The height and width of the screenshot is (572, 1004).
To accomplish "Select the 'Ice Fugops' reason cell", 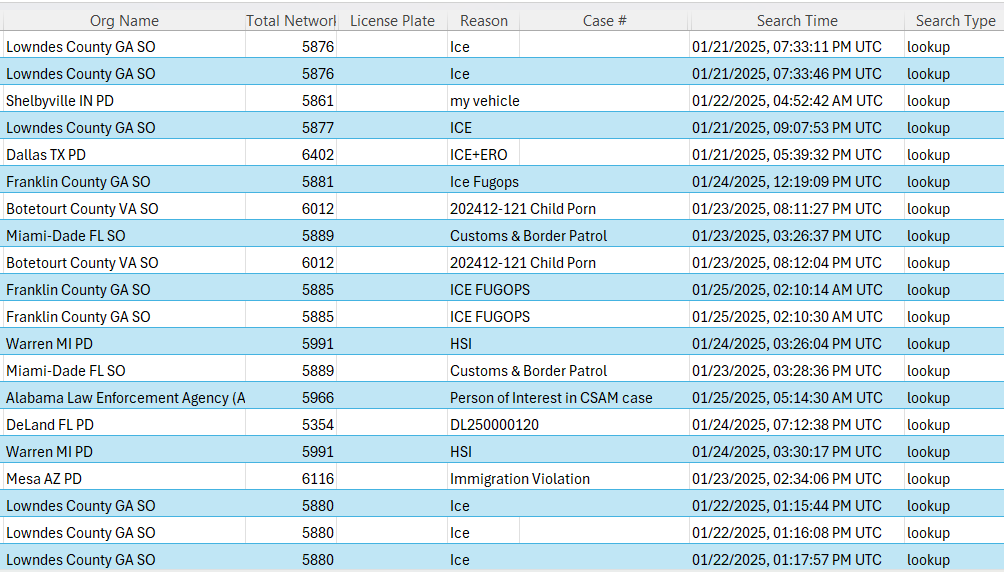I will point(483,182).
